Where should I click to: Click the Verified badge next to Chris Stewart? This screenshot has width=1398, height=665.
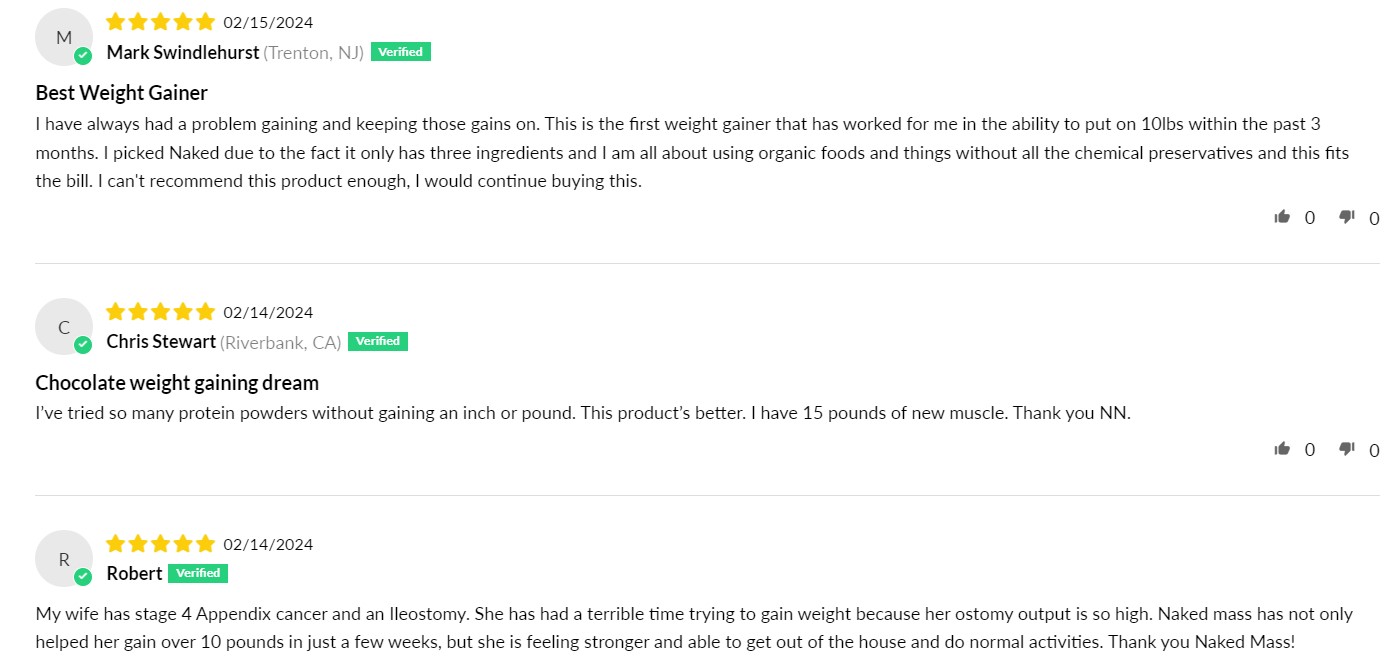point(378,341)
